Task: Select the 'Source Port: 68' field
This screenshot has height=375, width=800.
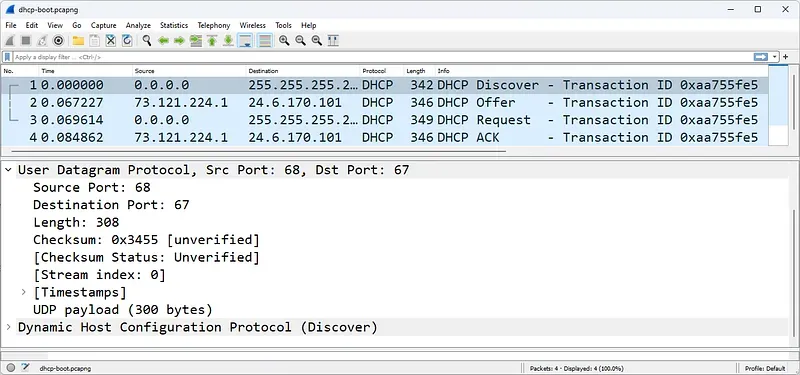Action: [x=92, y=187]
